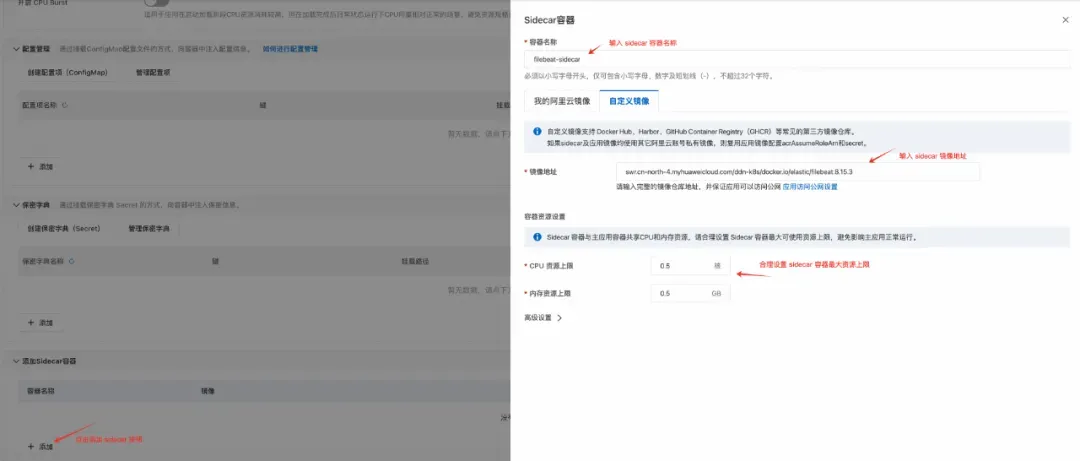Click the CPU 资源上限 input box
The height and width of the screenshot is (461, 1080).
(690, 265)
